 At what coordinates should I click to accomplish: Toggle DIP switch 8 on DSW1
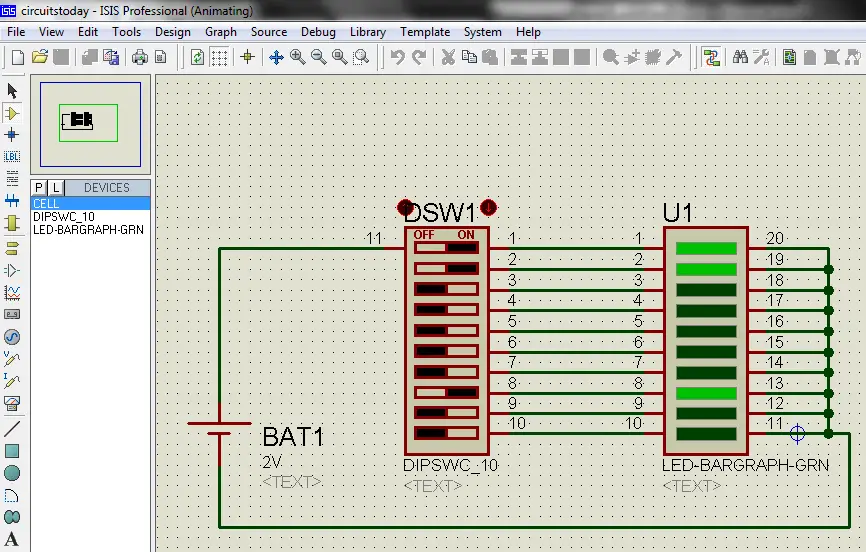[x=446, y=393]
